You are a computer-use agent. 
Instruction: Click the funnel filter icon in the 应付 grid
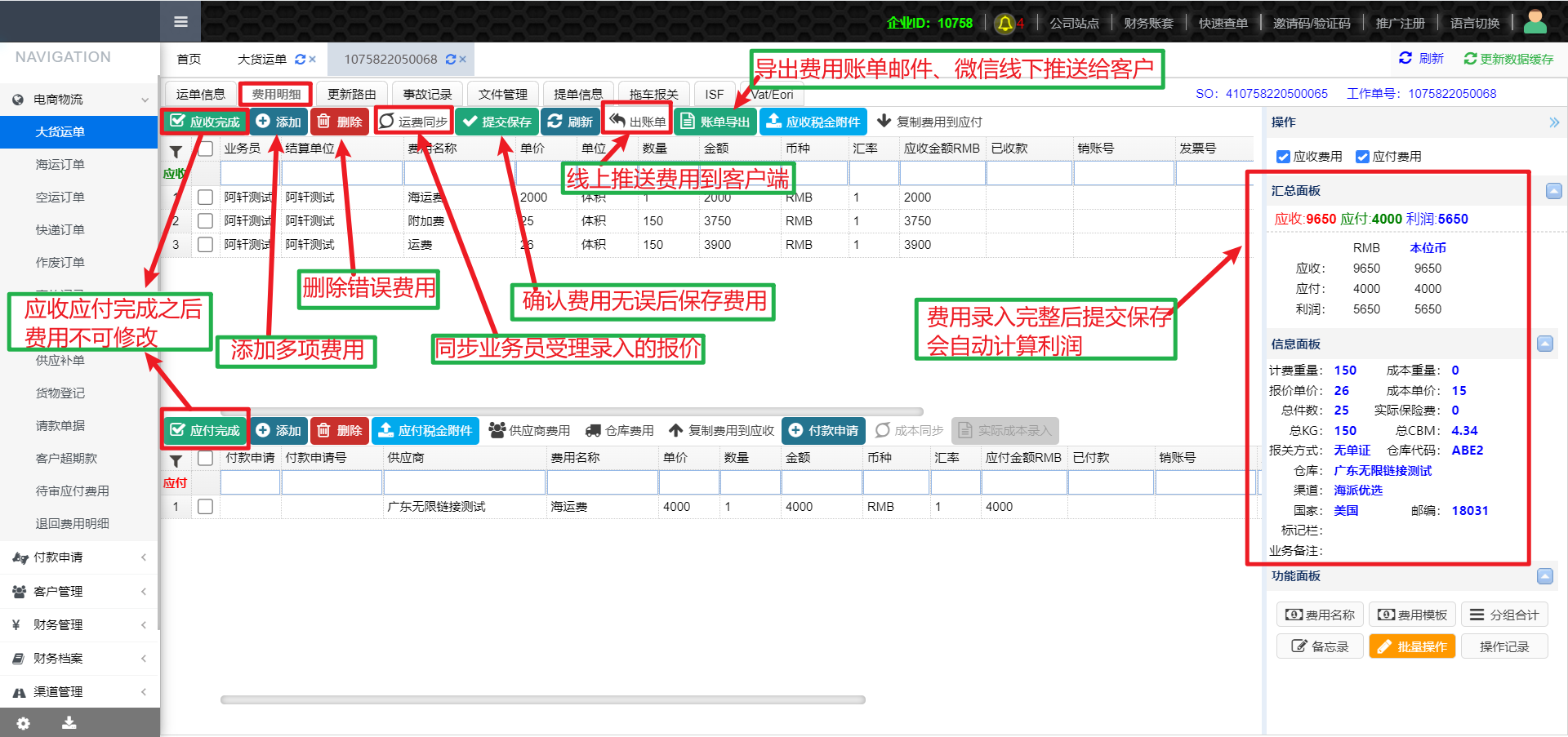pyautogui.click(x=176, y=461)
